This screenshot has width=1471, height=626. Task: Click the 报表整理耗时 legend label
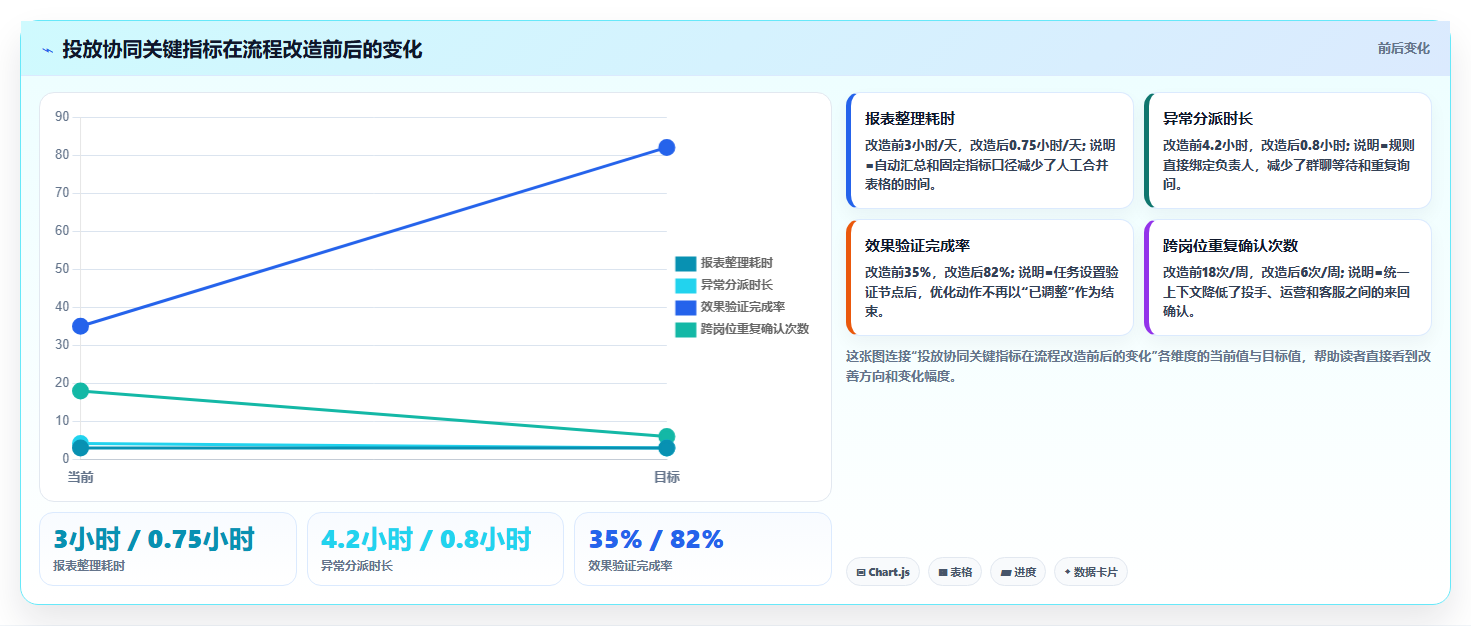(x=736, y=263)
